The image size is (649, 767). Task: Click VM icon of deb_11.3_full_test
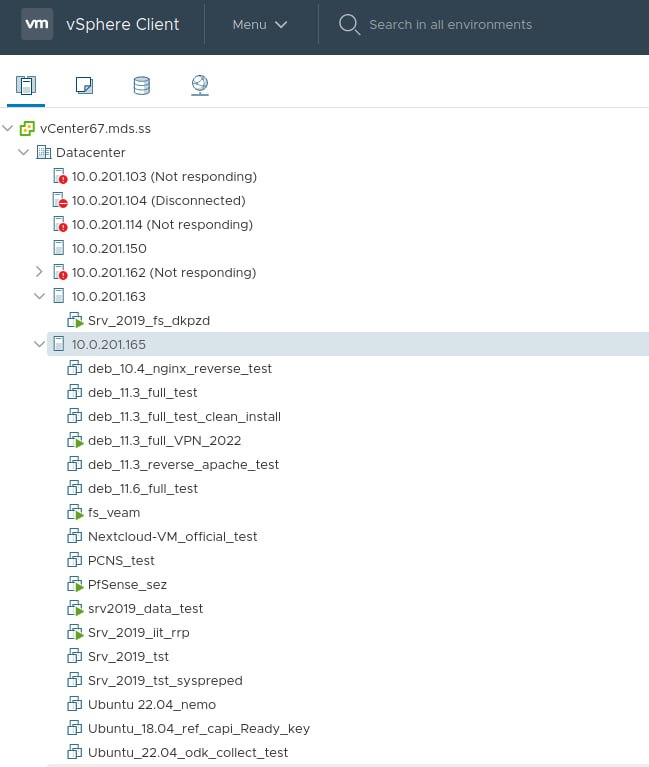(74, 392)
